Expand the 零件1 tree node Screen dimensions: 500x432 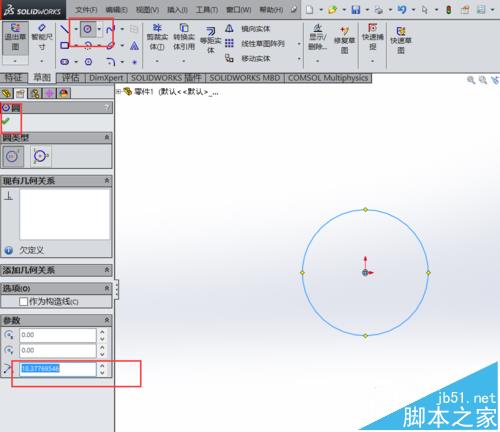(x=118, y=91)
